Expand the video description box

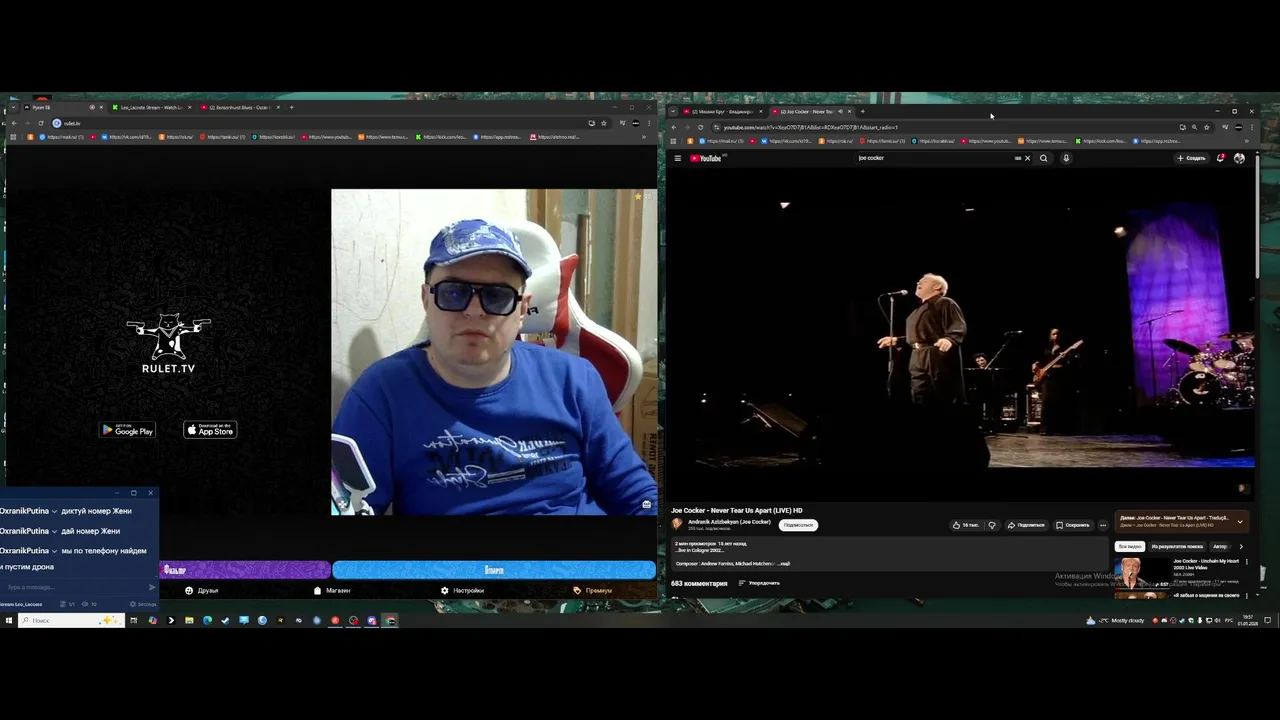click(x=890, y=554)
